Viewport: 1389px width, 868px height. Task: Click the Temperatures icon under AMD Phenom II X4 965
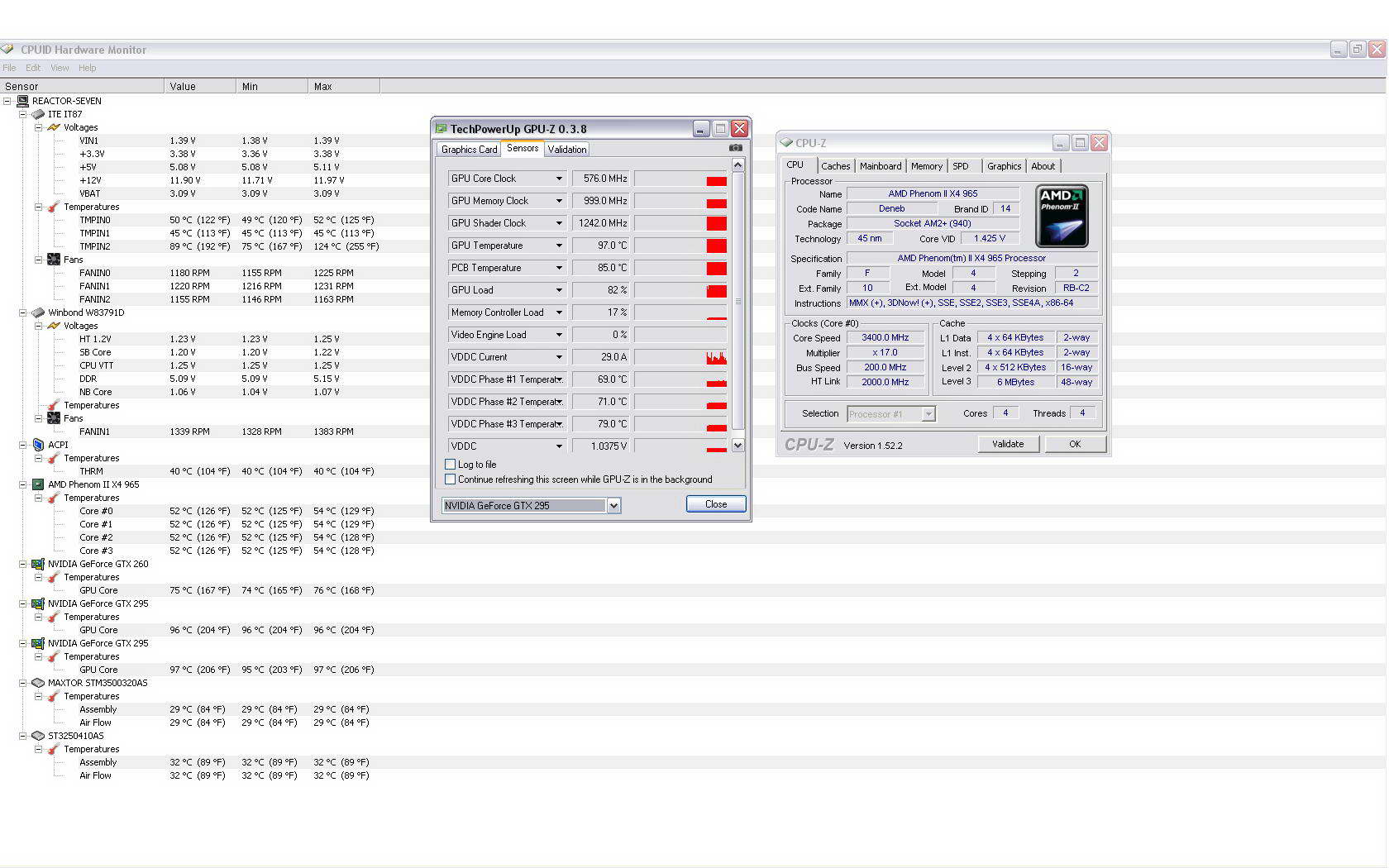pos(54,498)
